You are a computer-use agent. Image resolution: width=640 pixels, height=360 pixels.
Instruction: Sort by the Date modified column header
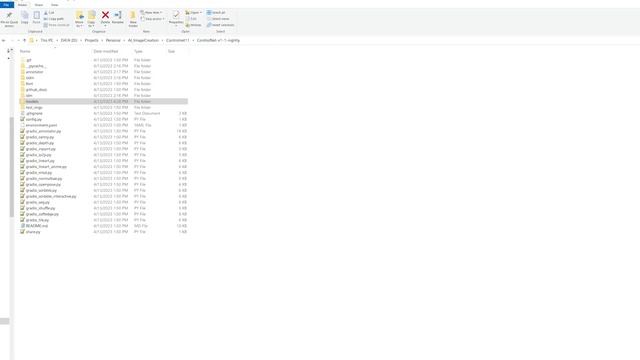click(x=106, y=51)
